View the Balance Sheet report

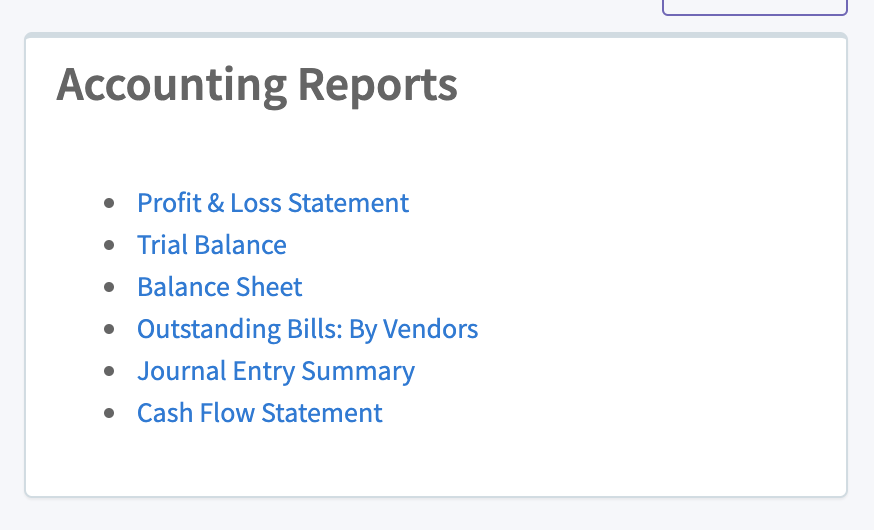(219, 287)
